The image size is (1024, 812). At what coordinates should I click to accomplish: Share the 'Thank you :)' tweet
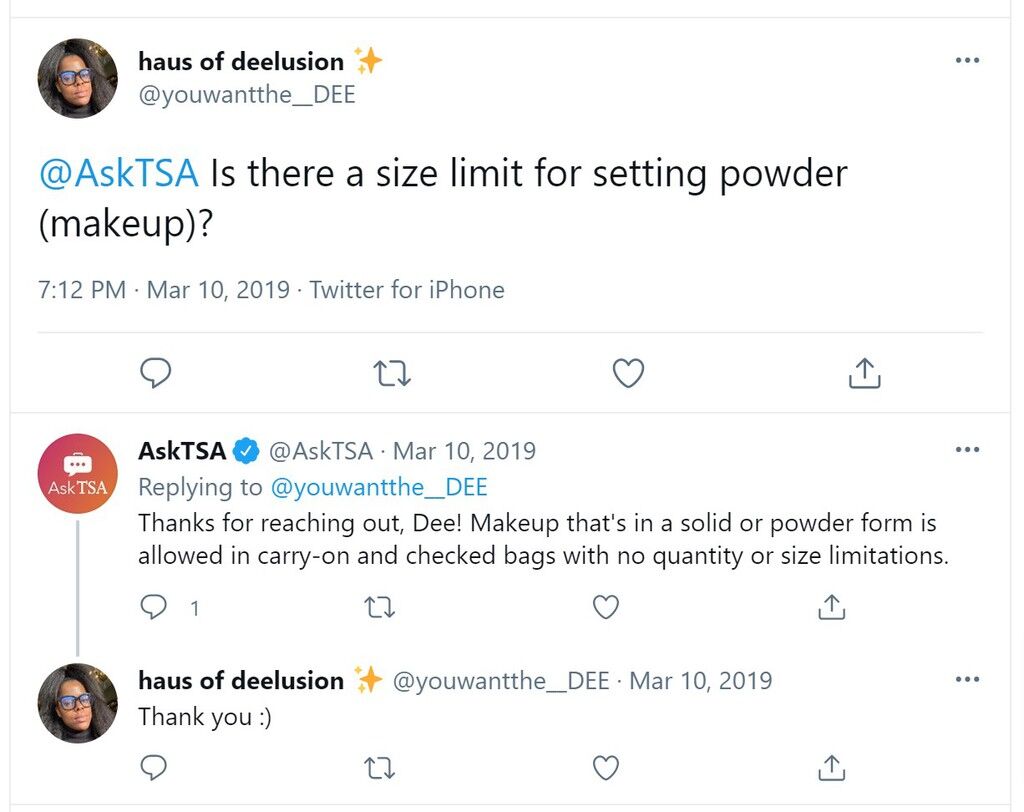pos(831,768)
